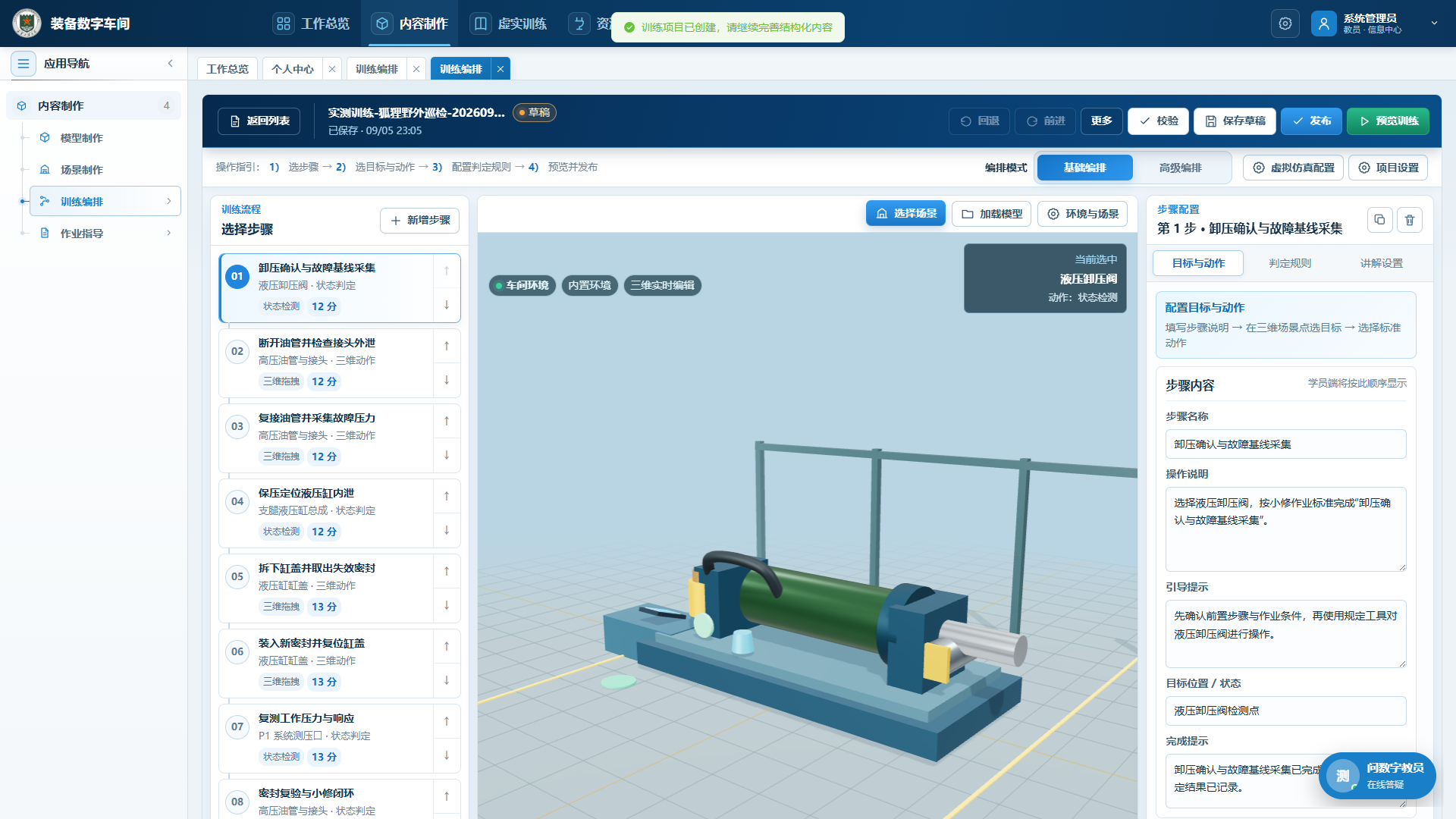
Task: Click the 步骤名称 input field
Action: [x=1285, y=444]
